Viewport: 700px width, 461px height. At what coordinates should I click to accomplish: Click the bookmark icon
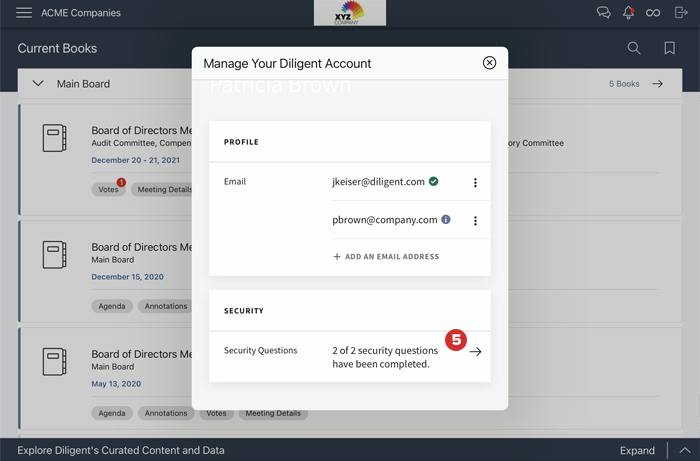pyautogui.click(x=669, y=48)
